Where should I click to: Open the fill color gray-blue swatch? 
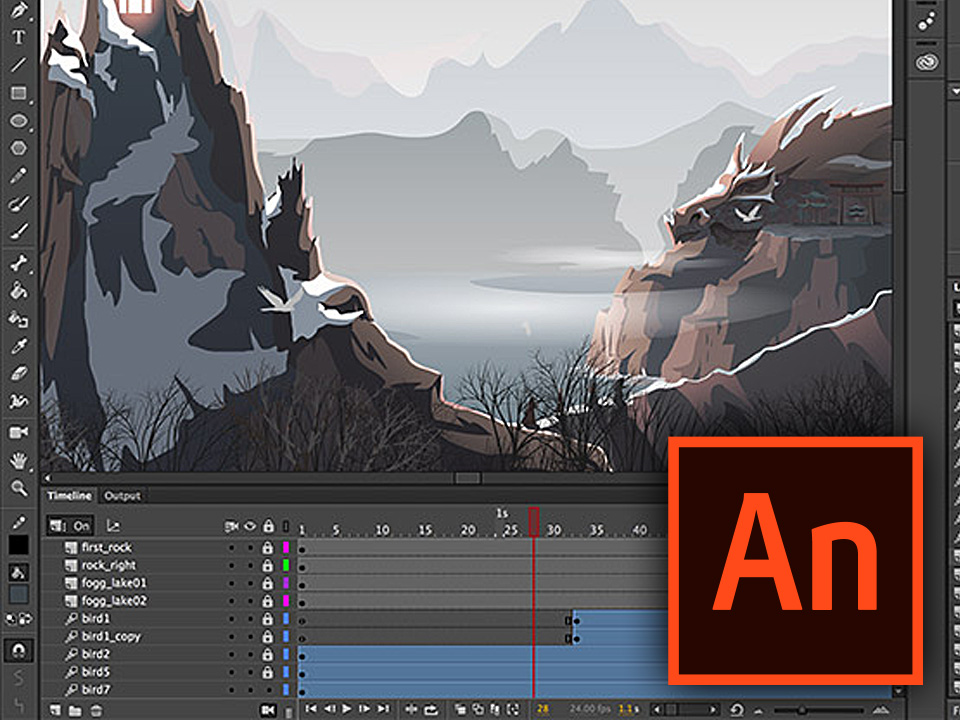tap(18, 594)
